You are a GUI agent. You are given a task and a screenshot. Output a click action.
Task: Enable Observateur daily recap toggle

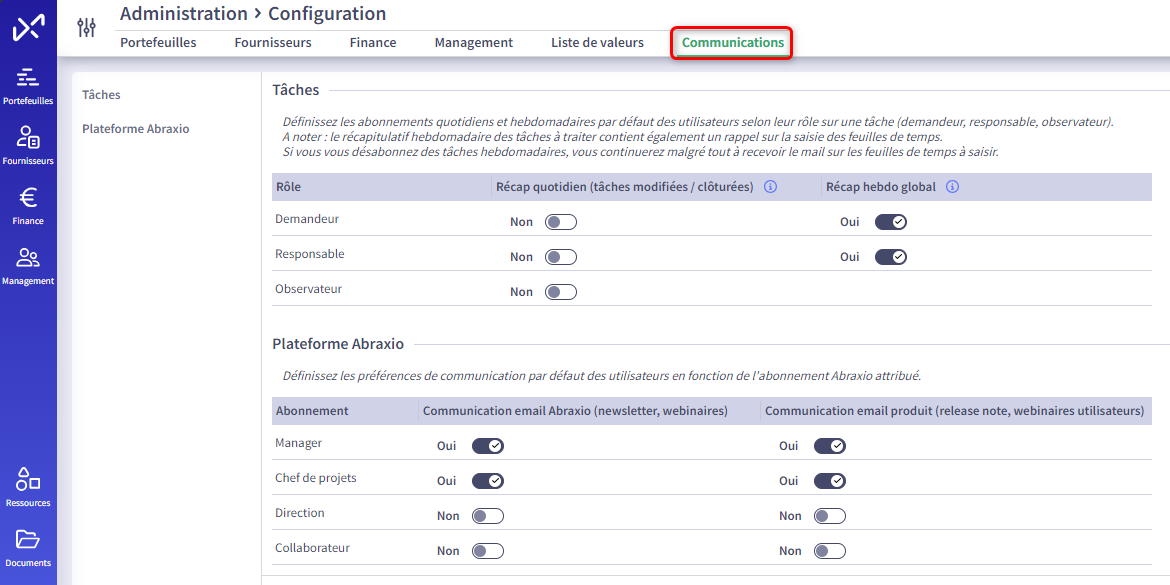click(x=560, y=292)
